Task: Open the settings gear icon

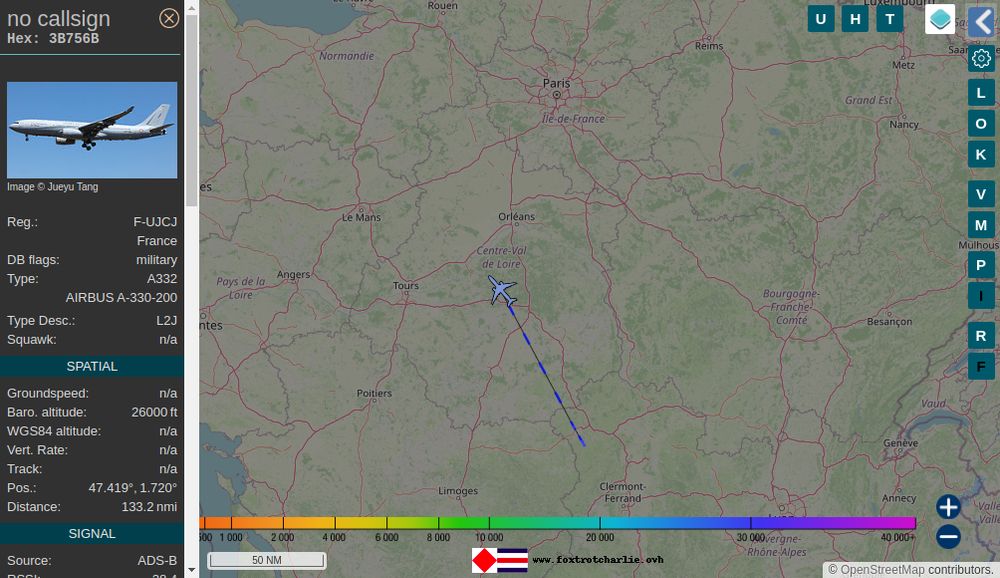Action: coord(981,59)
